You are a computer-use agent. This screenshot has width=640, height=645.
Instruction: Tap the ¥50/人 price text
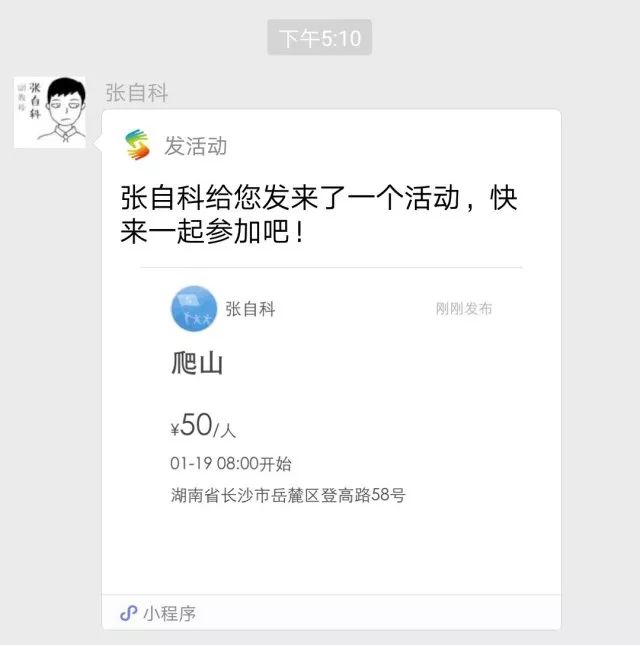tap(203, 427)
